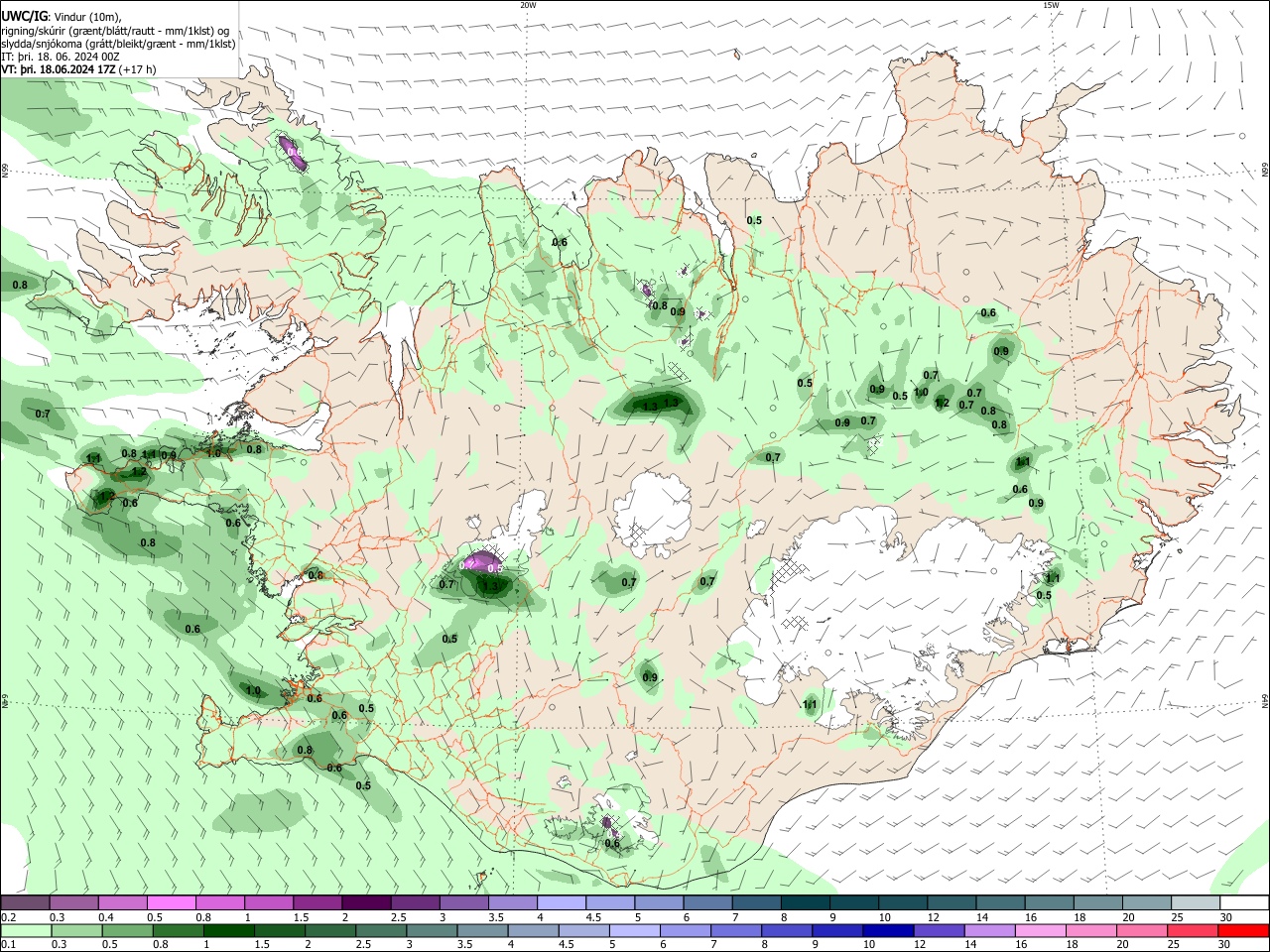Select the light grey 25 swatch in the snow legend

(1197, 902)
